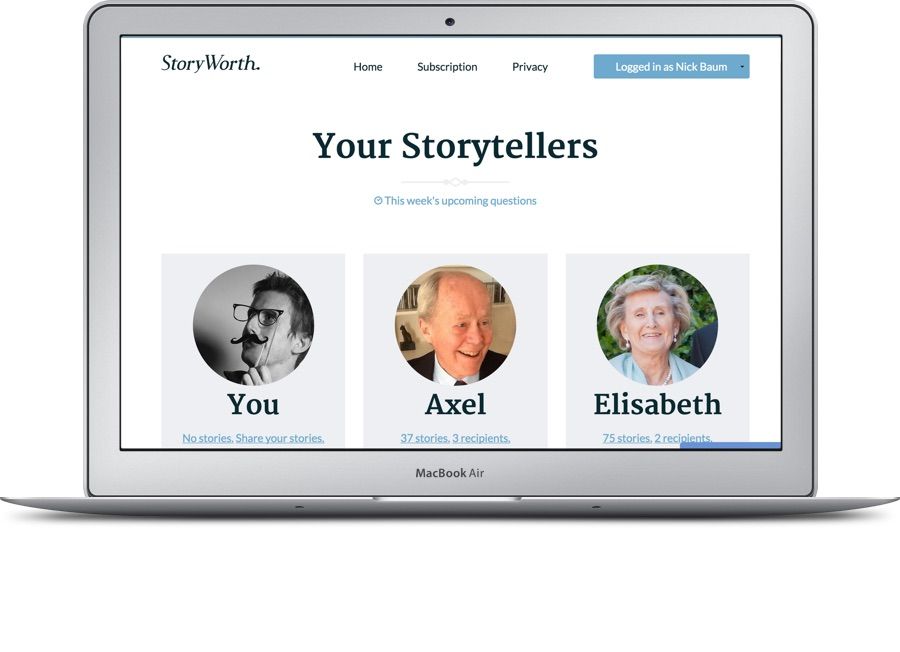The width and height of the screenshot is (900, 652).
Task: Open Elisabeth's 75 stories, 2 recipients link
Action: coord(657,438)
